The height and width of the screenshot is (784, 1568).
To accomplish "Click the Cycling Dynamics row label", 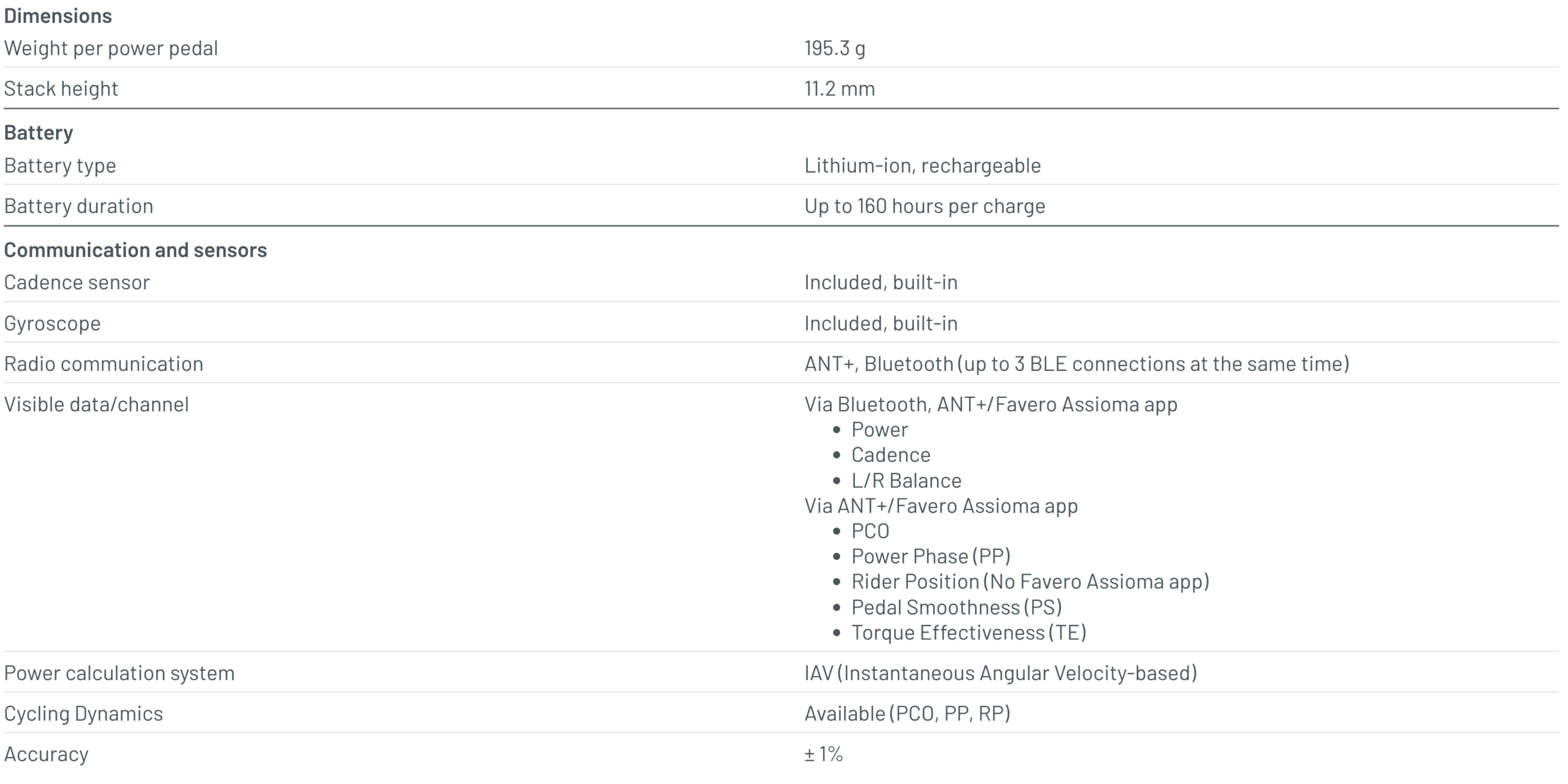I will tap(83, 713).
